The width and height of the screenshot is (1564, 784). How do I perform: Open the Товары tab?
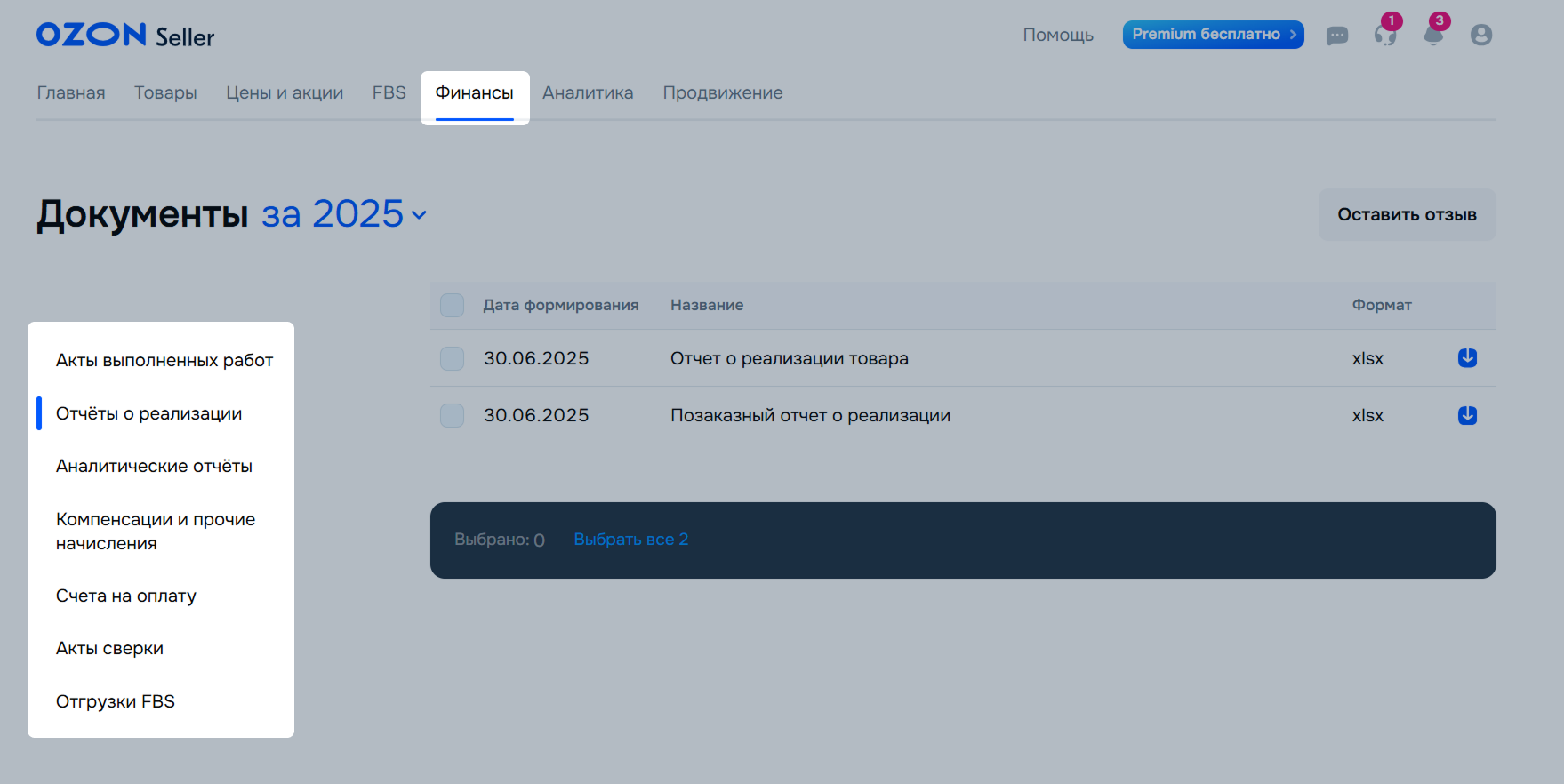(x=165, y=92)
